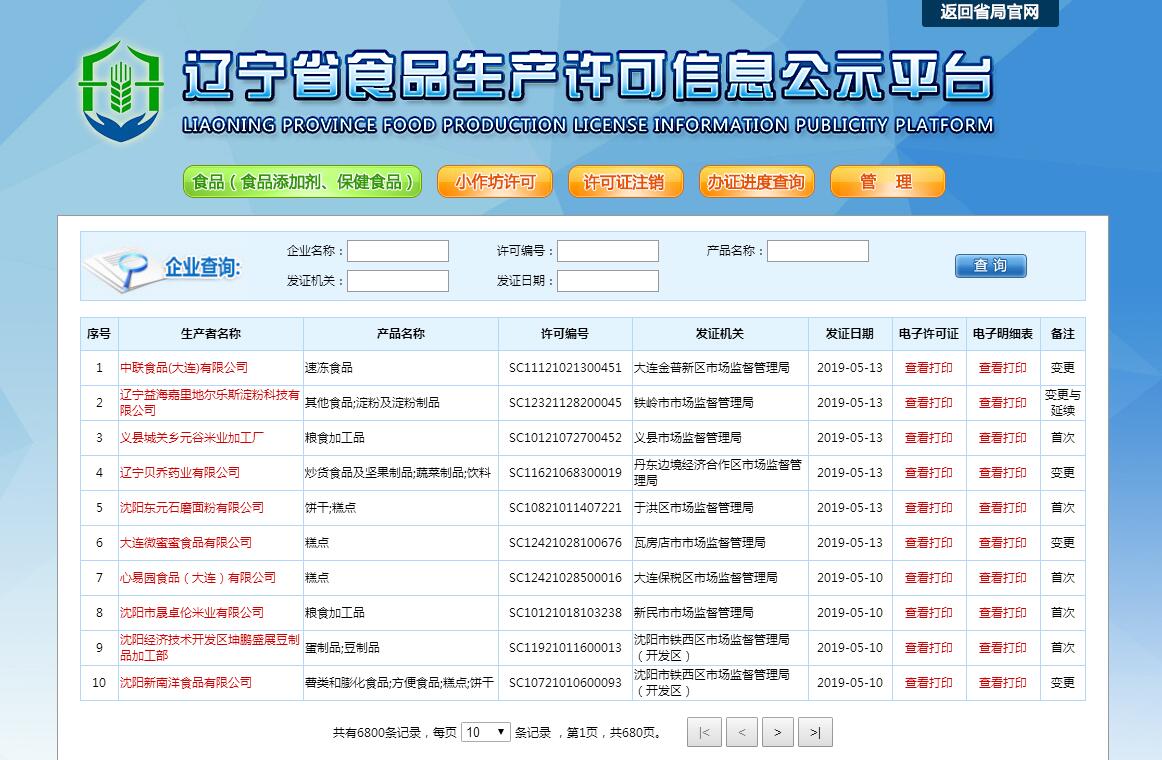The width and height of the screenshot is (1162, 760).
Task: Click the 查询 search button
Action: point(990,266)
